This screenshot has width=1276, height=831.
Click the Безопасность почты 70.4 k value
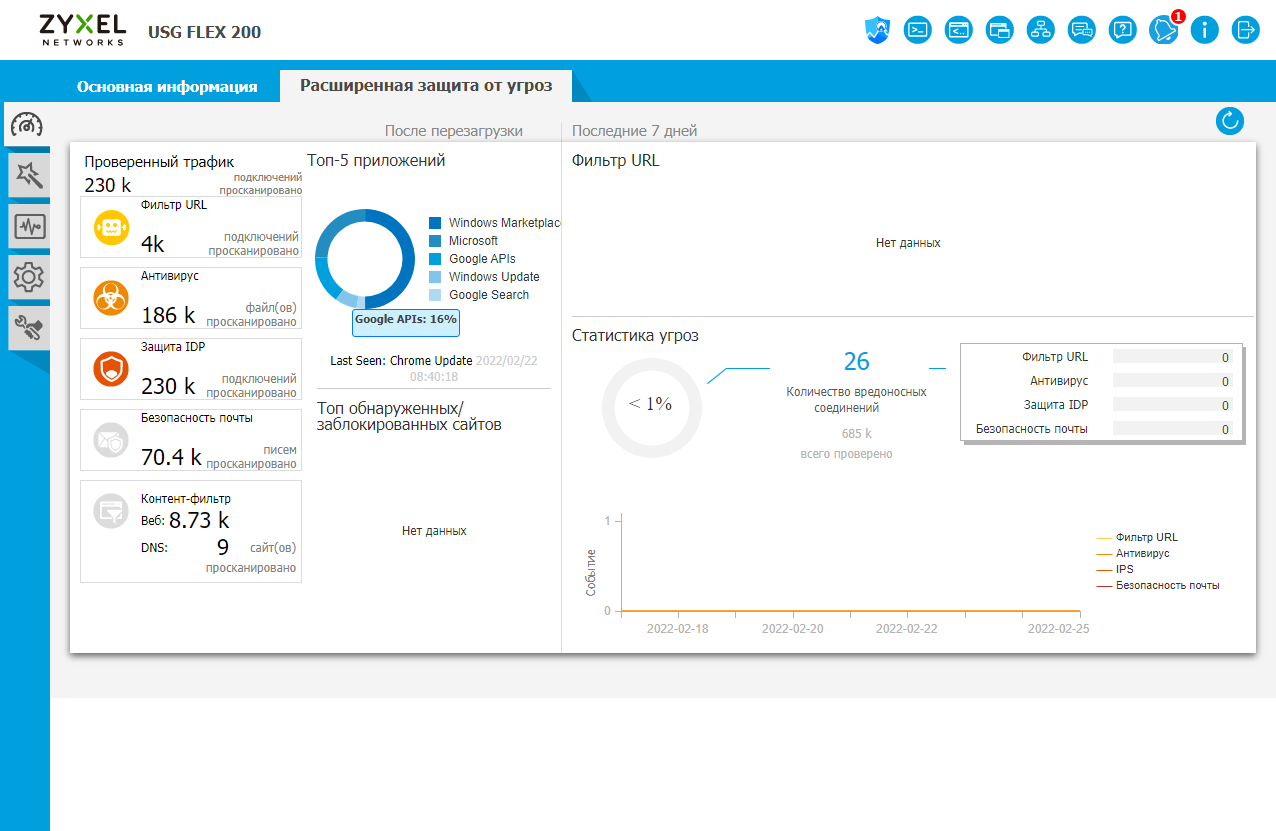[171, 458]
